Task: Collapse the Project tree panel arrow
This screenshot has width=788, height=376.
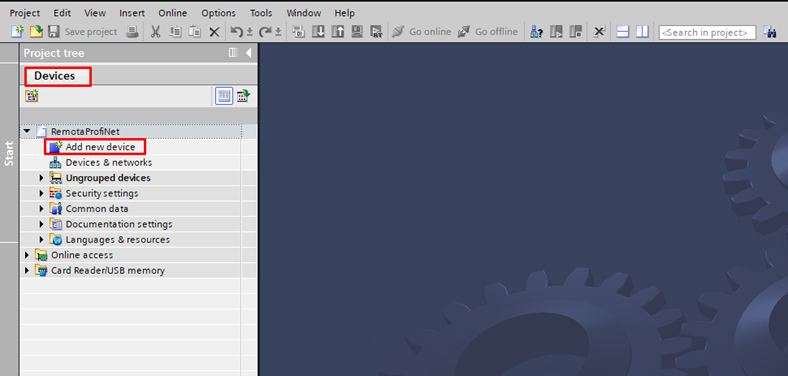Action: click(248, 53)
